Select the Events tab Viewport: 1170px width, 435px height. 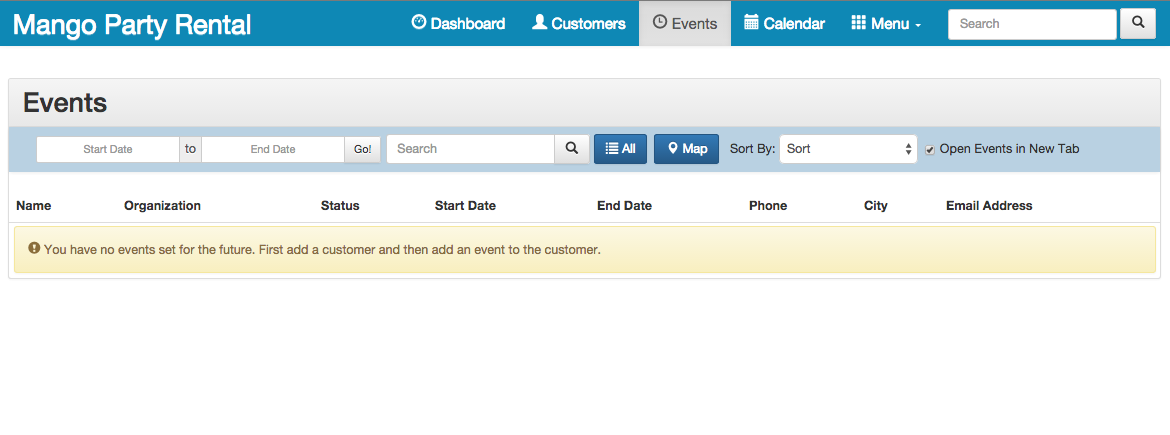click(x=685, y=23)
